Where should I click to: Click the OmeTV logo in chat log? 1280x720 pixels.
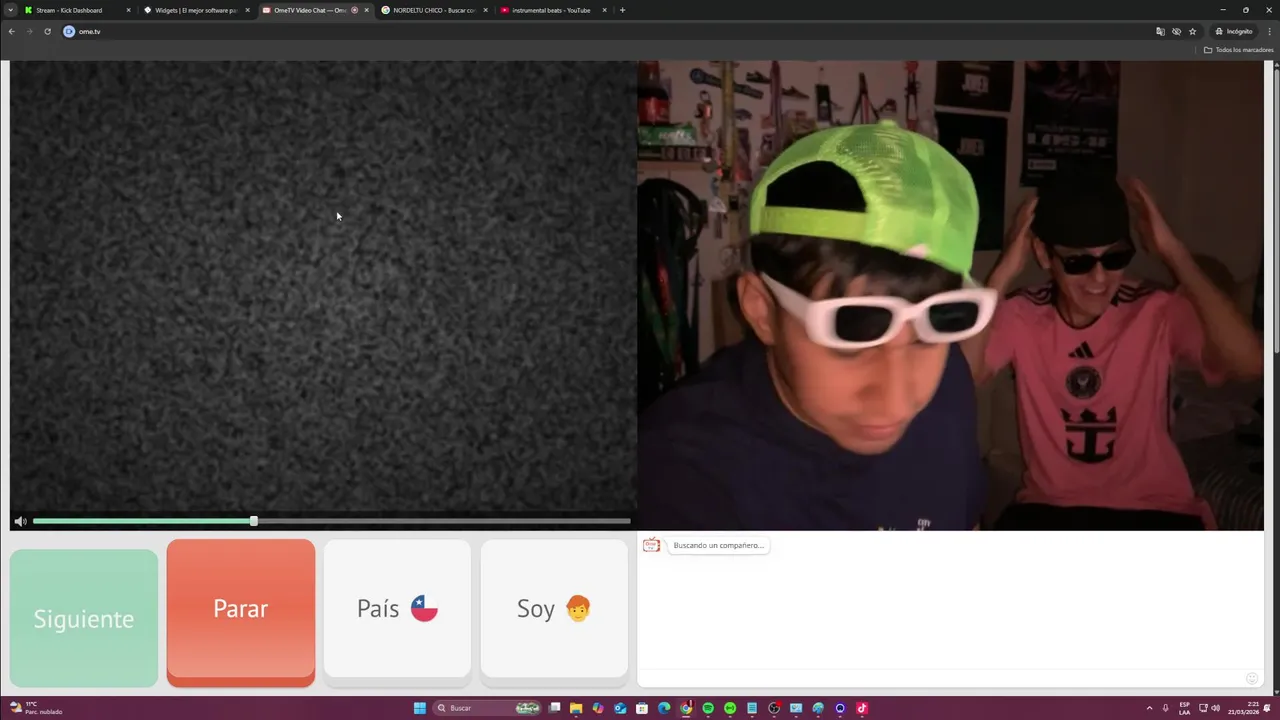pos(651,545)
